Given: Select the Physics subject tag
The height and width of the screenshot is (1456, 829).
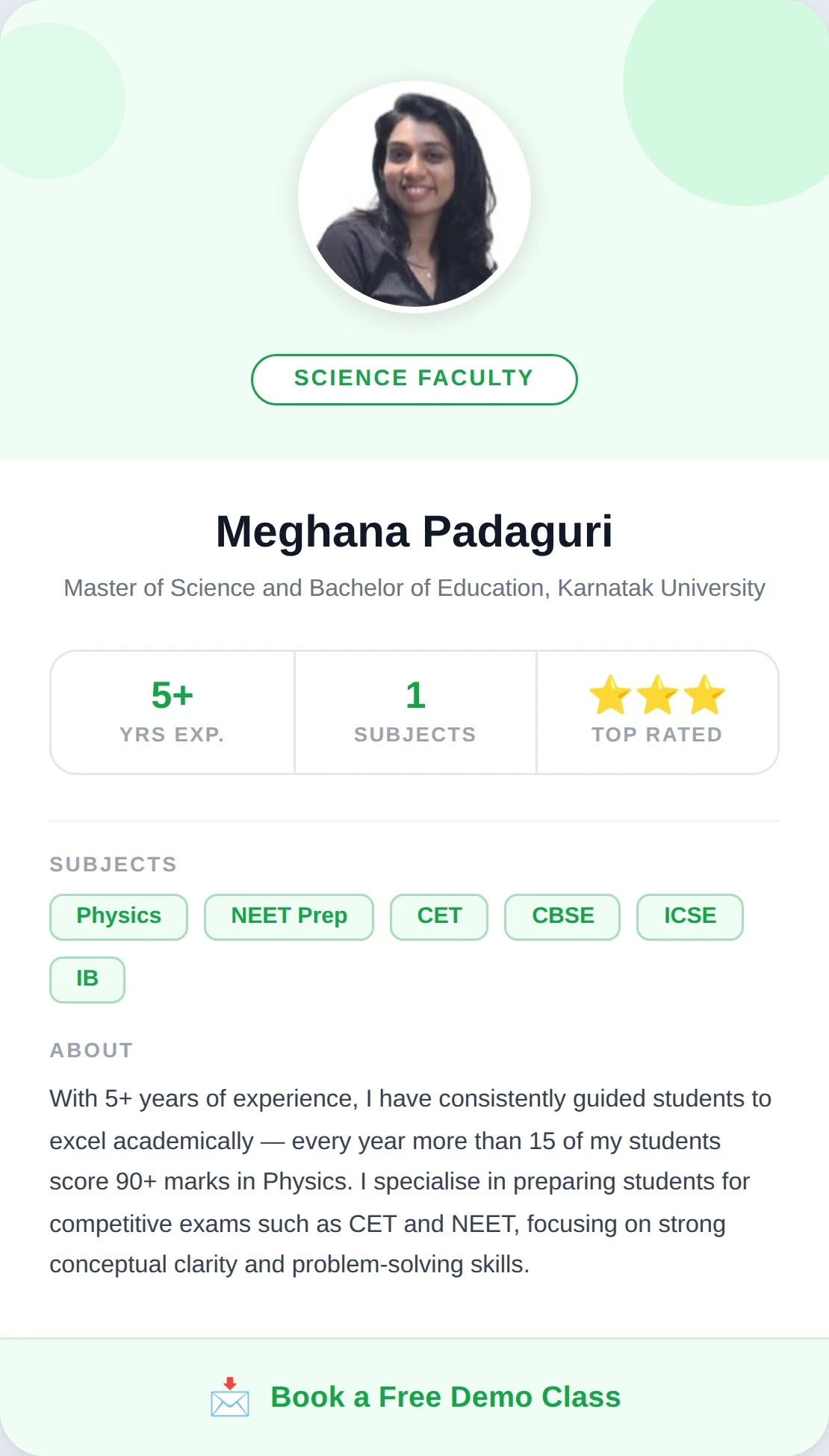Looking at the screenshot, I should pos(118,916).
